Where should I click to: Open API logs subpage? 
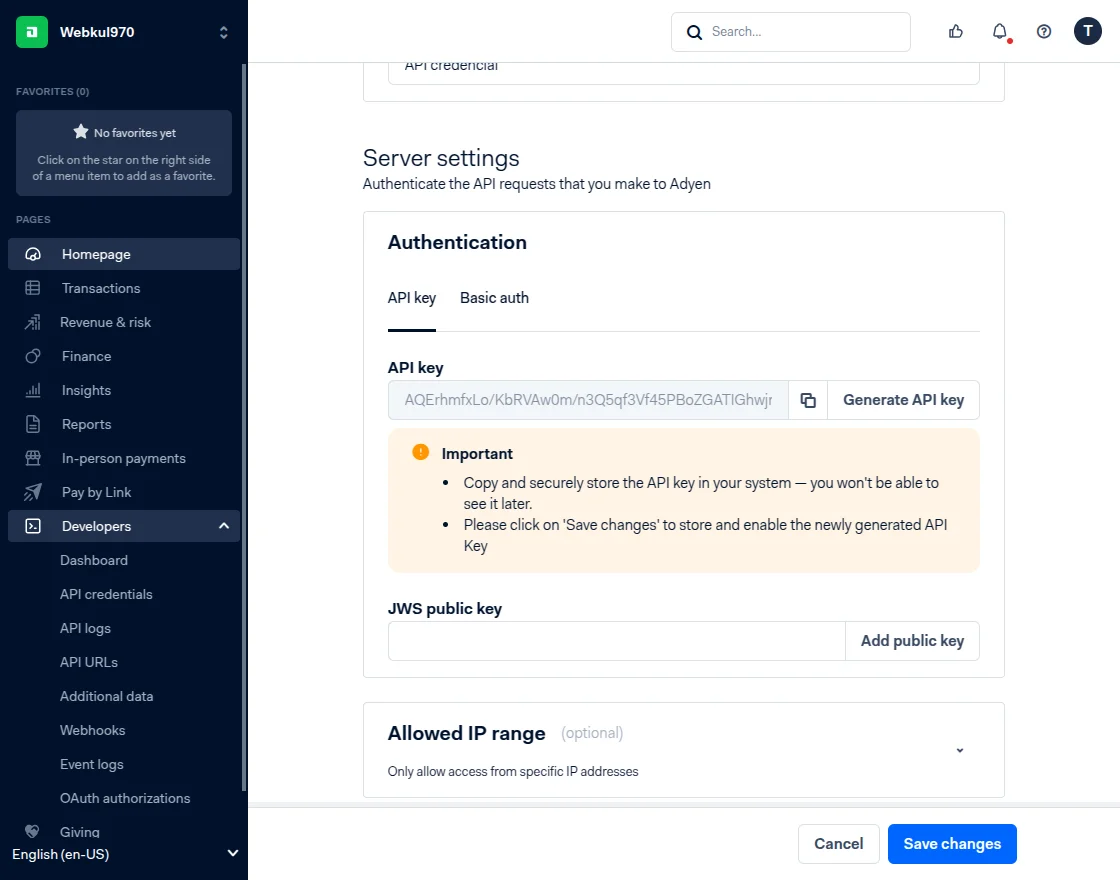tap(85, 629)
